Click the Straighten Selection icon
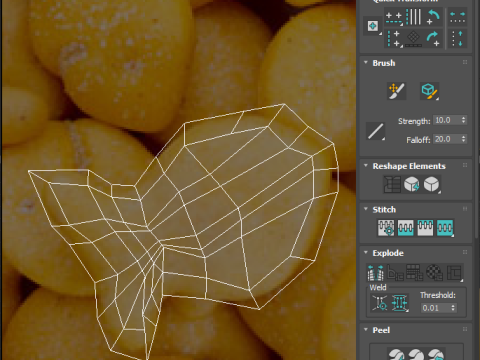The image size is (480, 360). coord(392,184)
